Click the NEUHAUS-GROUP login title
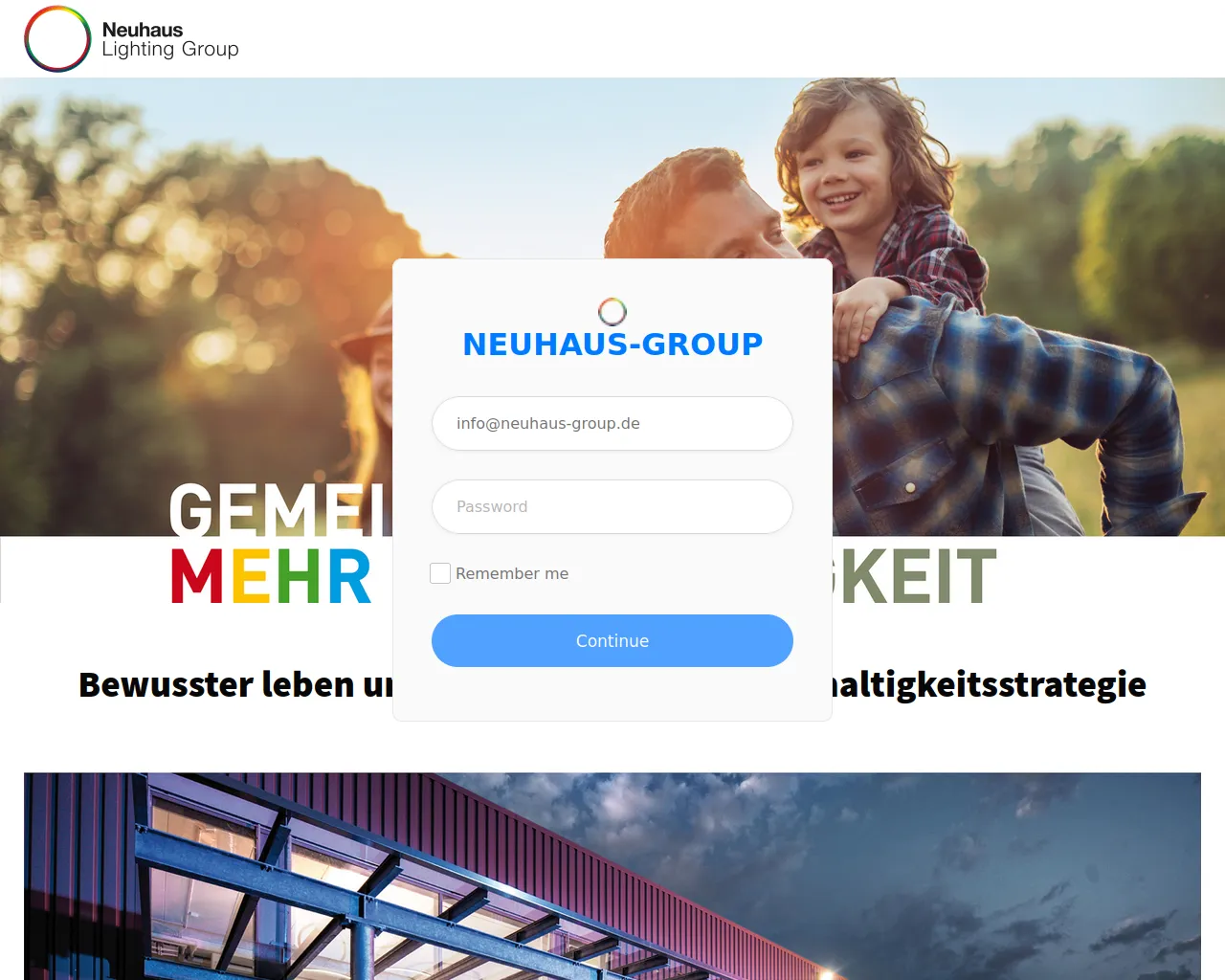 pyautogui.click(x=612, y=345)
